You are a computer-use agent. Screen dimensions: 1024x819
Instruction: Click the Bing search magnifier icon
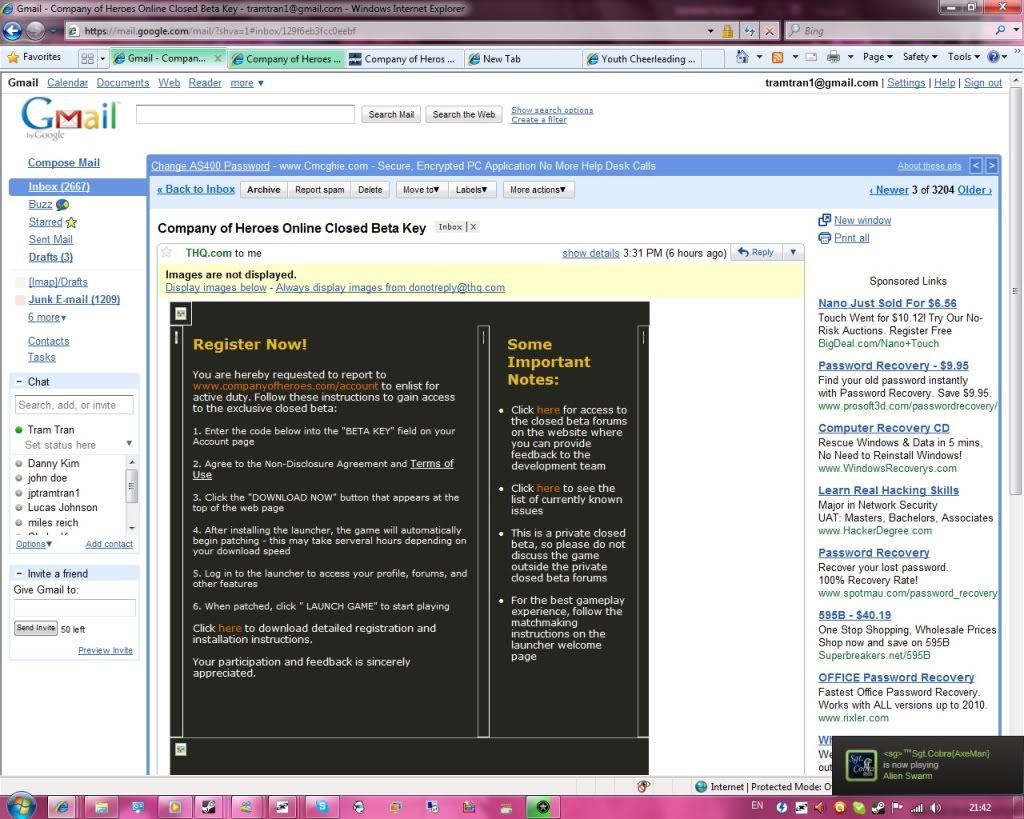tap(1000, 30)
